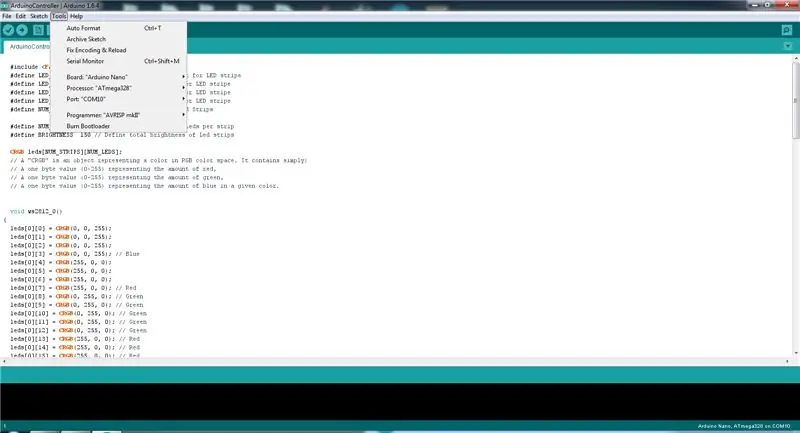Expand Board: "Arduino Nano" submenu
800x433 pixels.
point(118,77)
